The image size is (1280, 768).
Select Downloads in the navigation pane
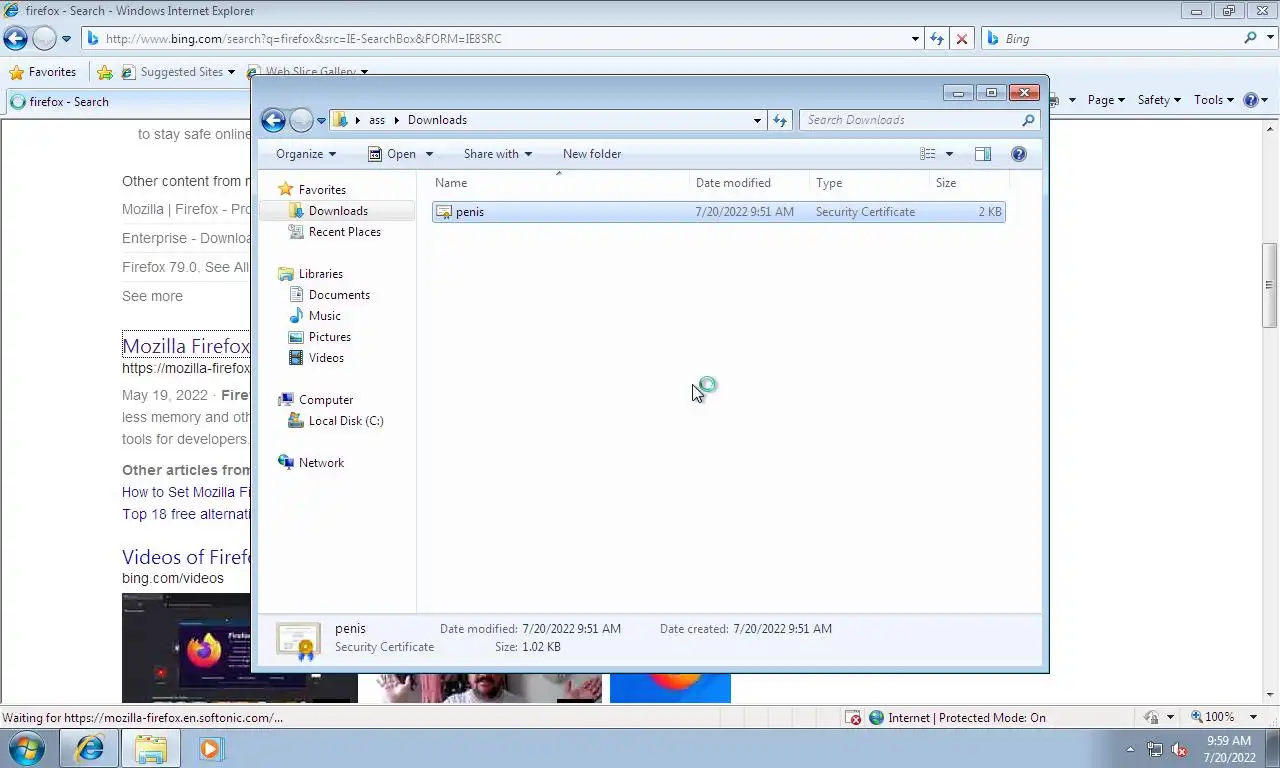338,211
